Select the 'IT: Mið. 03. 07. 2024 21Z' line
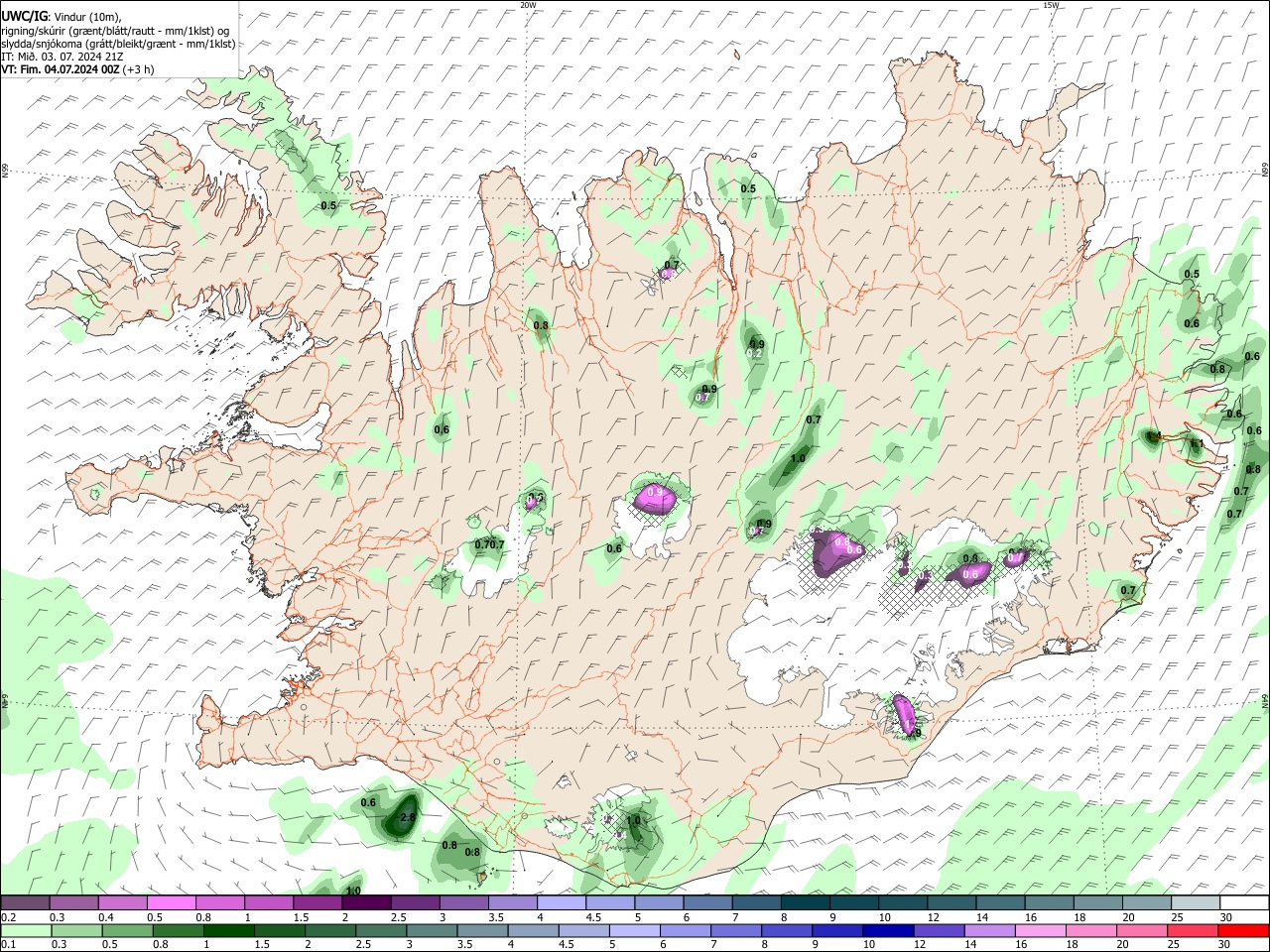 pyautogui.click(x=63, y=57)
